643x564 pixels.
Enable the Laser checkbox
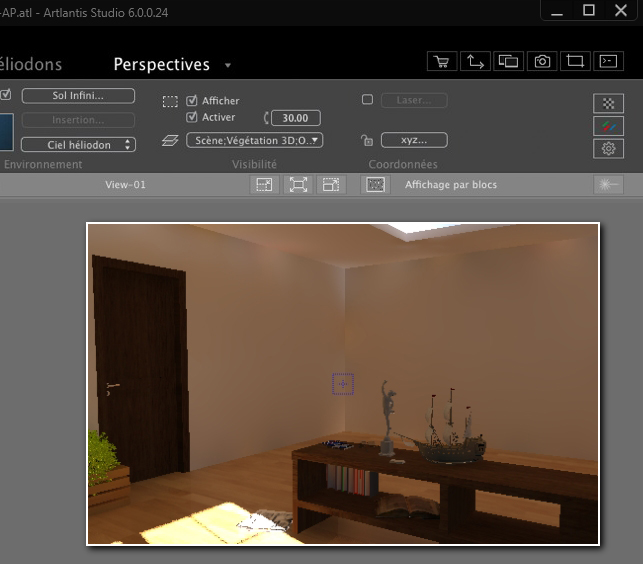pyautogui.click(x=367, y=100)
